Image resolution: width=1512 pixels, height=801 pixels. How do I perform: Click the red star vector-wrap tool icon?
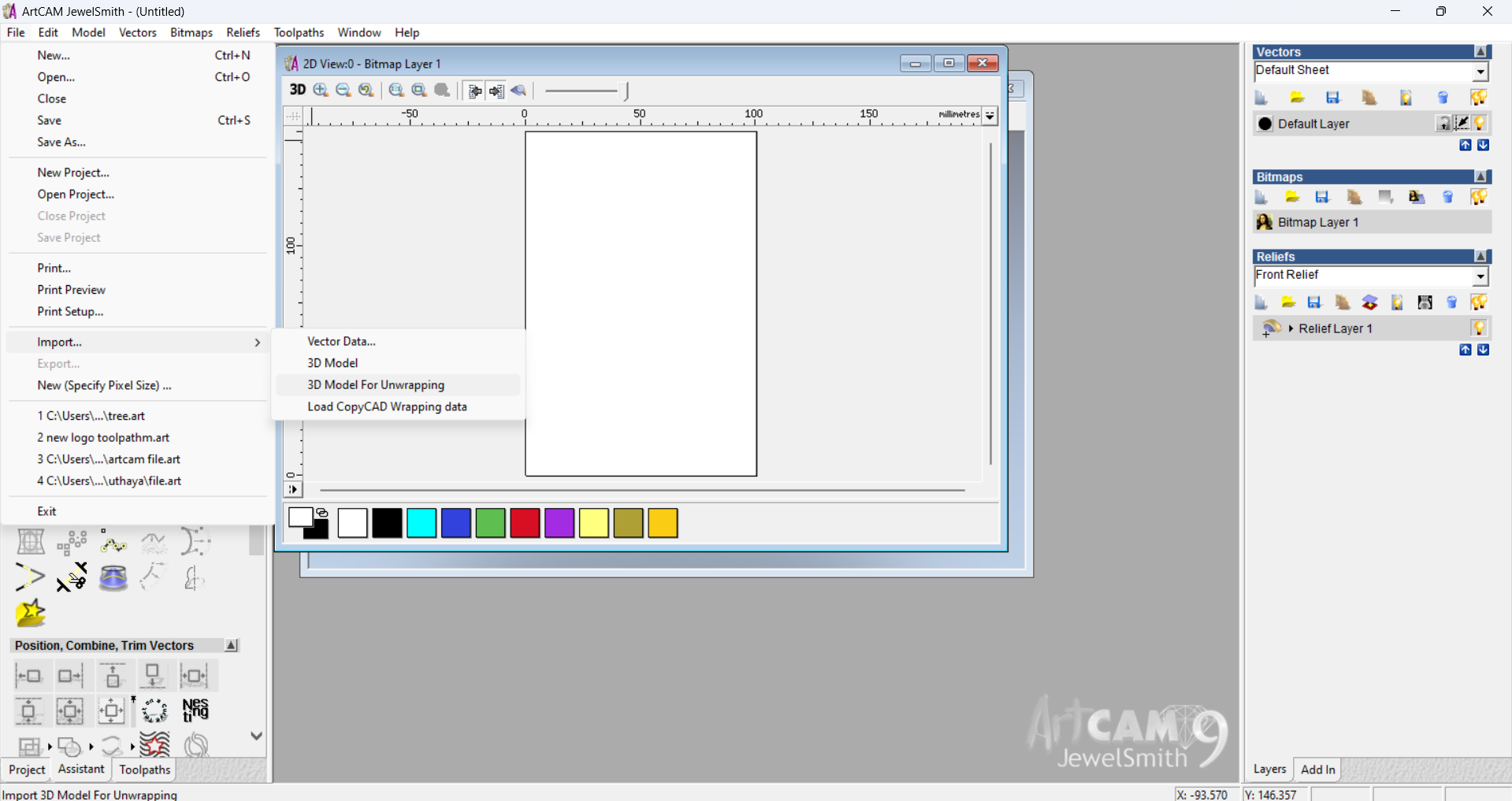point(154,744)
